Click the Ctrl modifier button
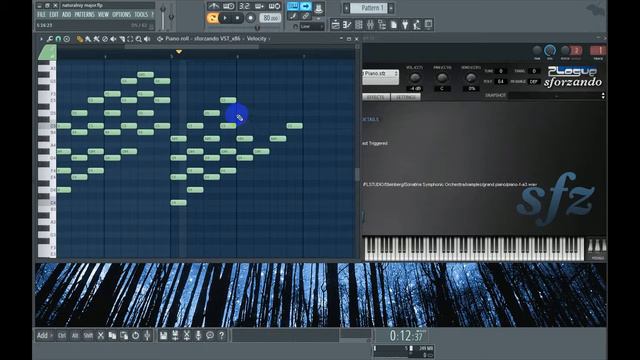The image size is (640, 360). click(x=62, y=336)
